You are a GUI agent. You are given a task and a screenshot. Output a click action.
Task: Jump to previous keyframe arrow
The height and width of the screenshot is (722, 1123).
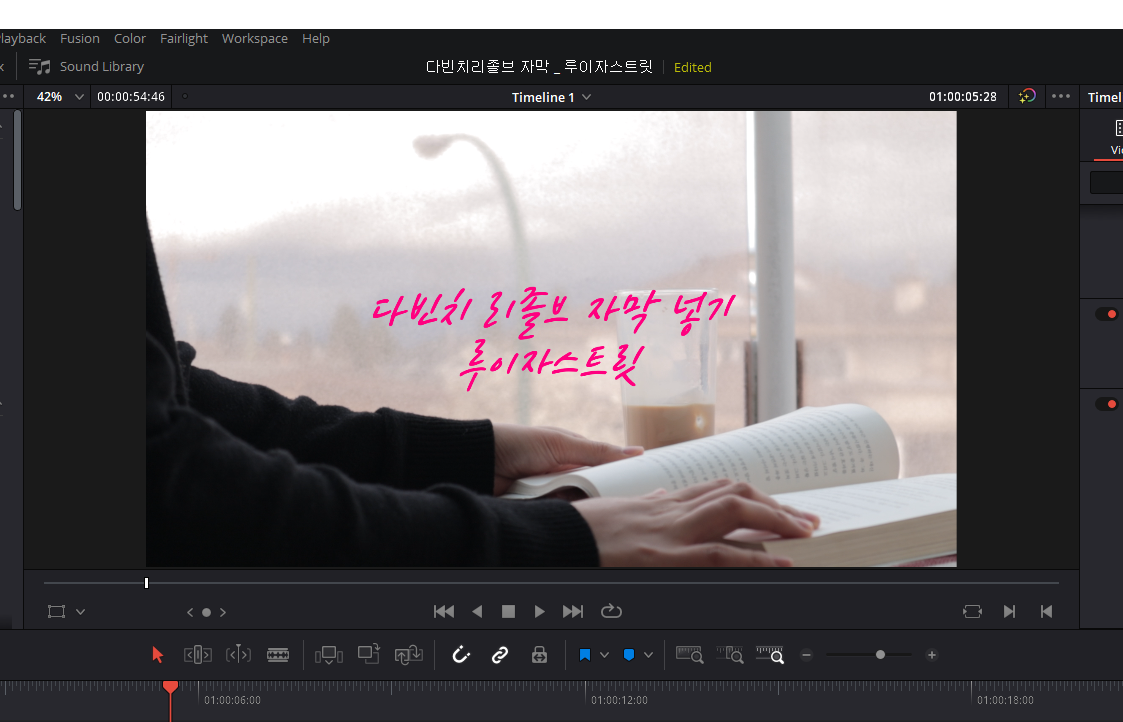[190, 612]
